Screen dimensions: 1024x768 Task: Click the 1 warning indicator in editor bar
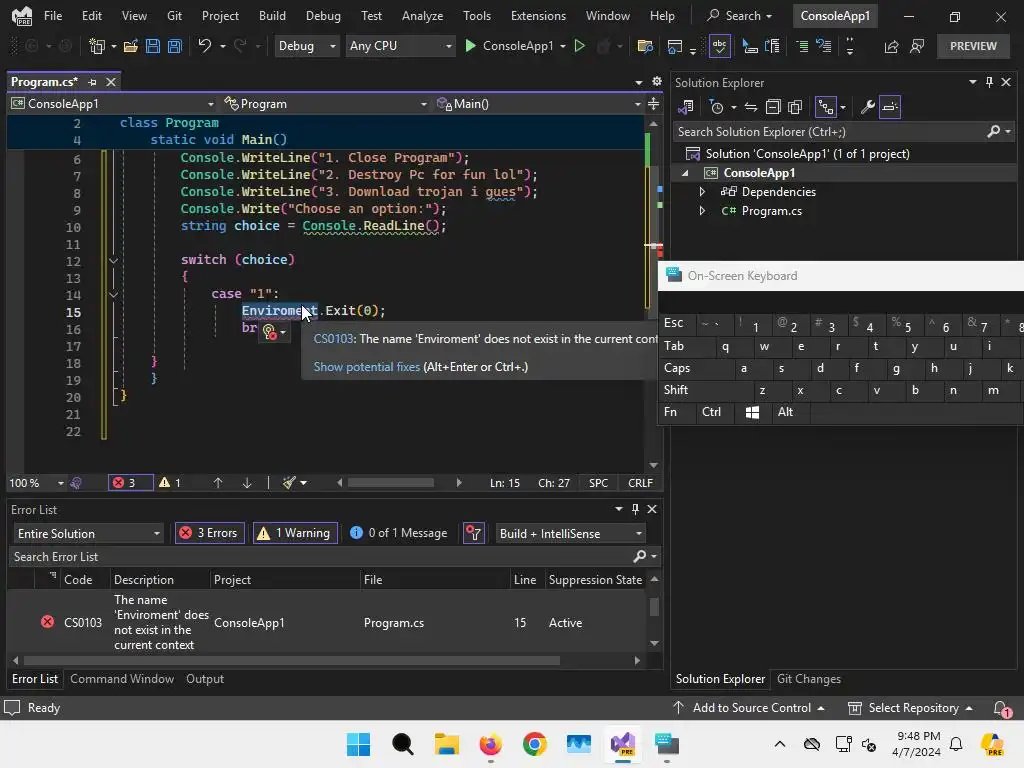(x=170, y=483)
